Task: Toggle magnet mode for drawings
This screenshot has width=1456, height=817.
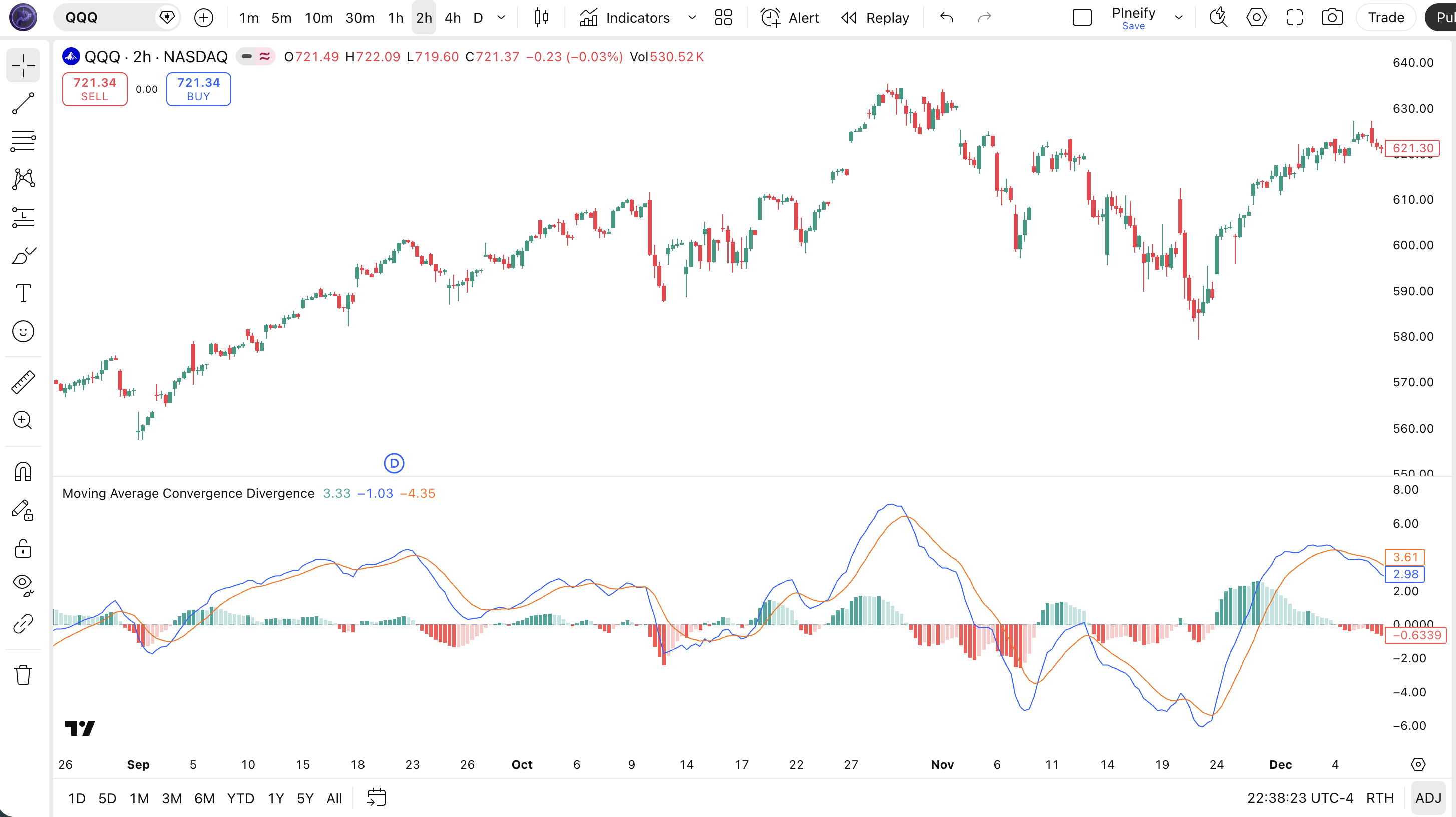Action: tap(23, 471)
